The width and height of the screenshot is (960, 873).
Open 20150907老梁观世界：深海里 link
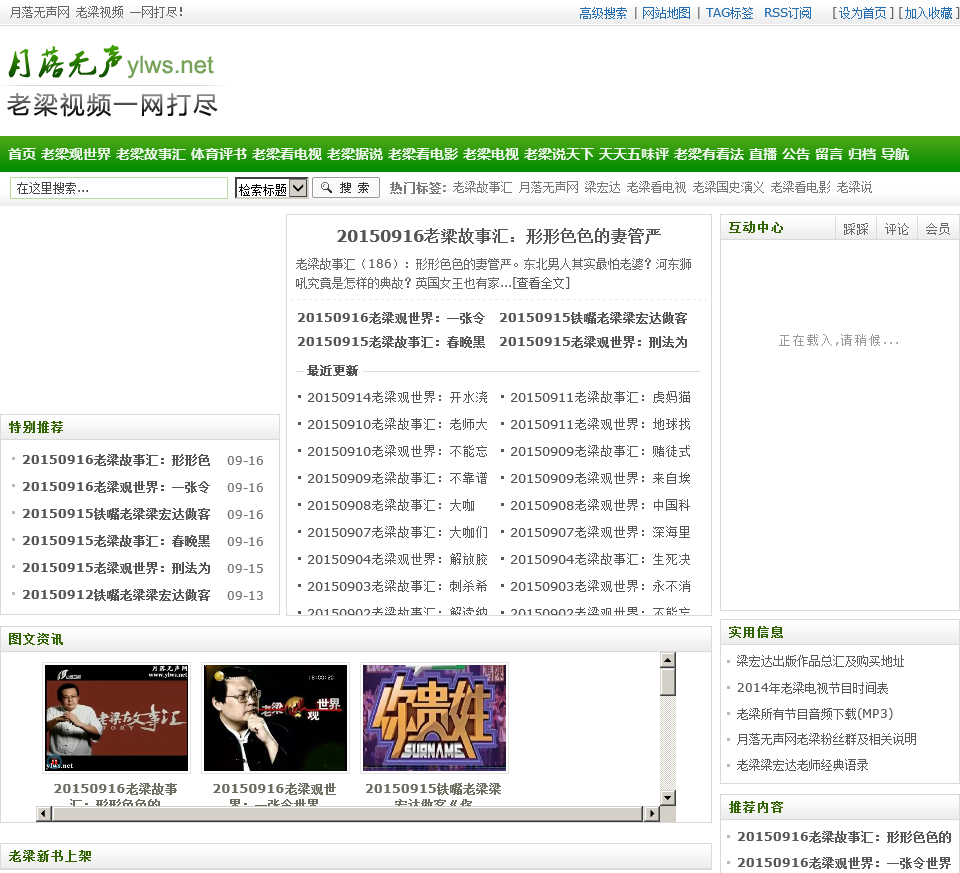[x=601, y=532]
